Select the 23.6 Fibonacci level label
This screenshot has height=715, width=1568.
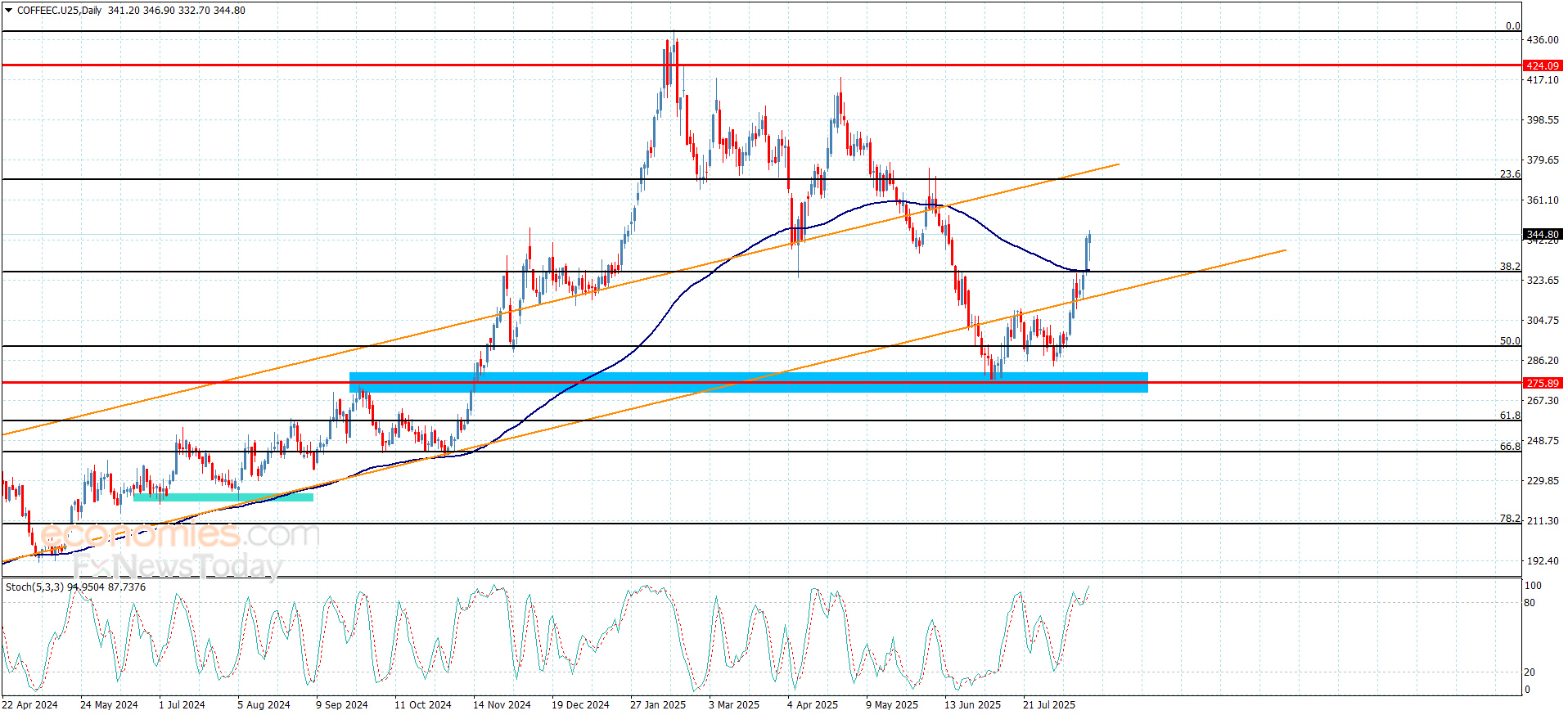[x=1510, y=174]
